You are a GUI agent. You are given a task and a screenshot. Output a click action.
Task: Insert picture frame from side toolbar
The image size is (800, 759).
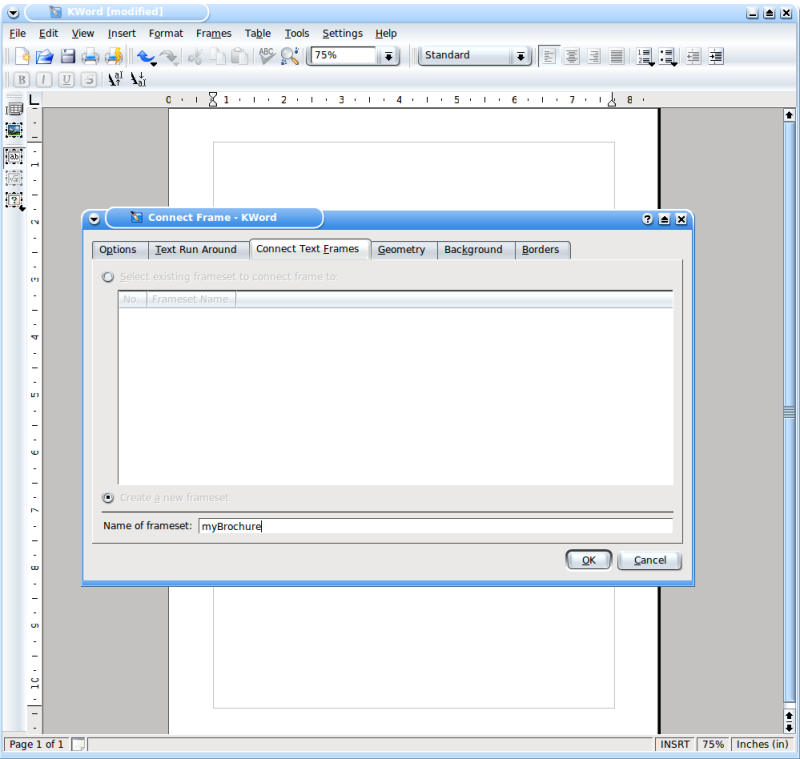coord(14,131)
